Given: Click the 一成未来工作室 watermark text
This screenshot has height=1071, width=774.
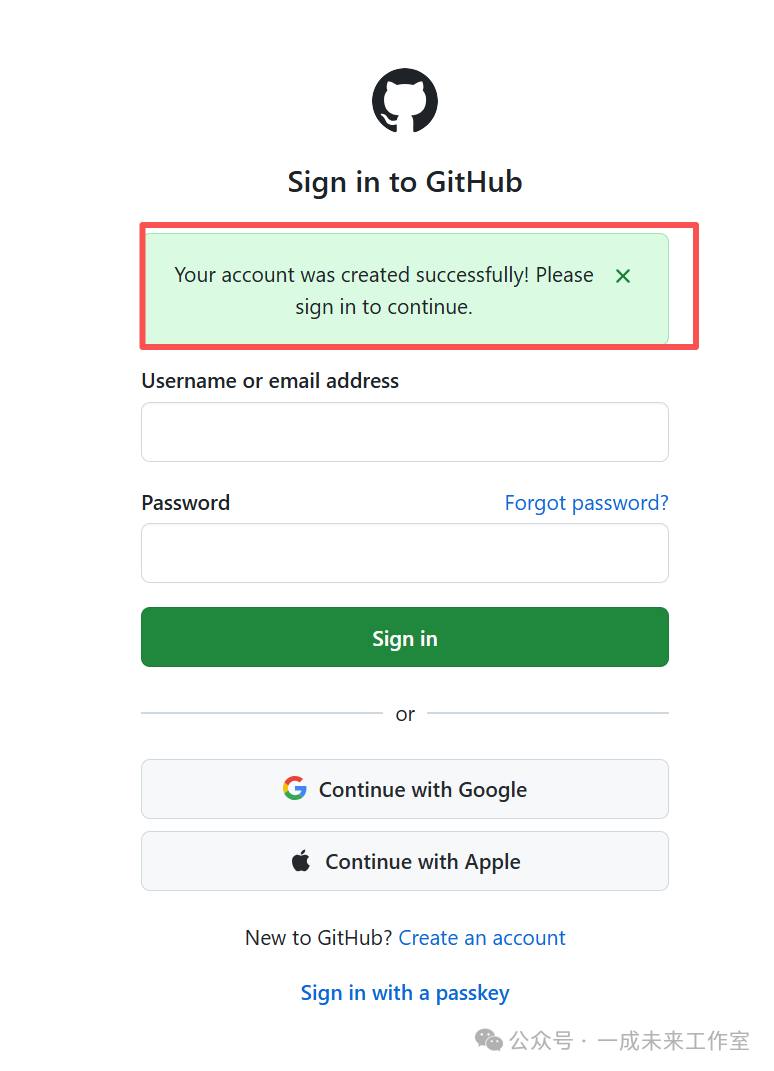Looking at the screenshot, I should click(x=673, y=1041).
